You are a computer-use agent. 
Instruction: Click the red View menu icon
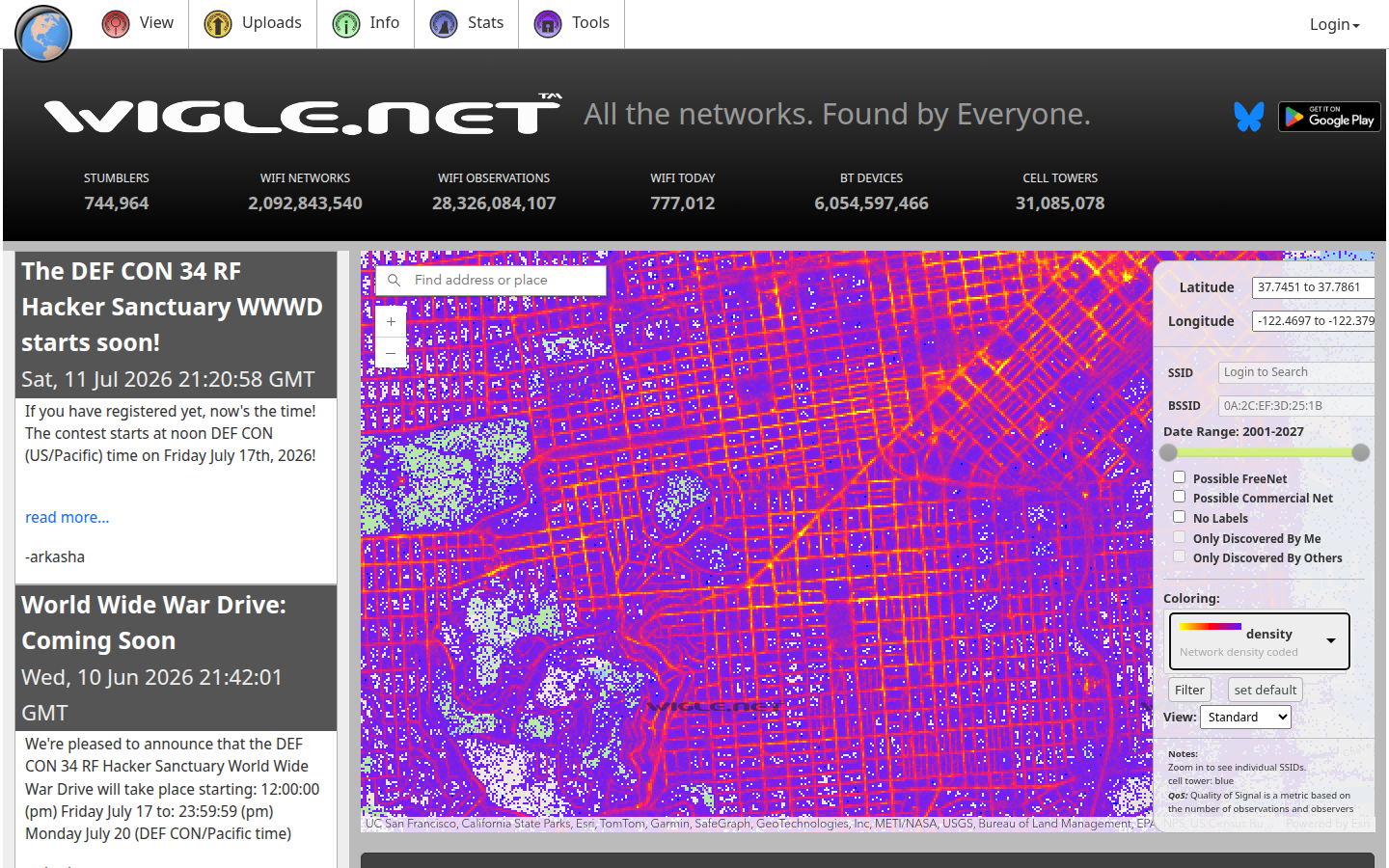(116, 23)
